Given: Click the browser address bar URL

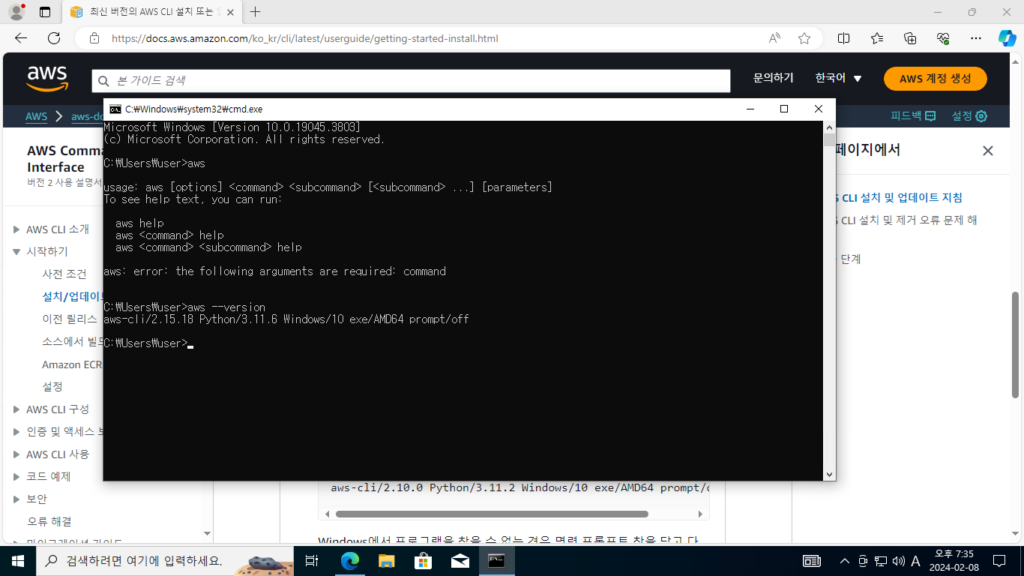Looking at the screenshot, I should 304,39.
